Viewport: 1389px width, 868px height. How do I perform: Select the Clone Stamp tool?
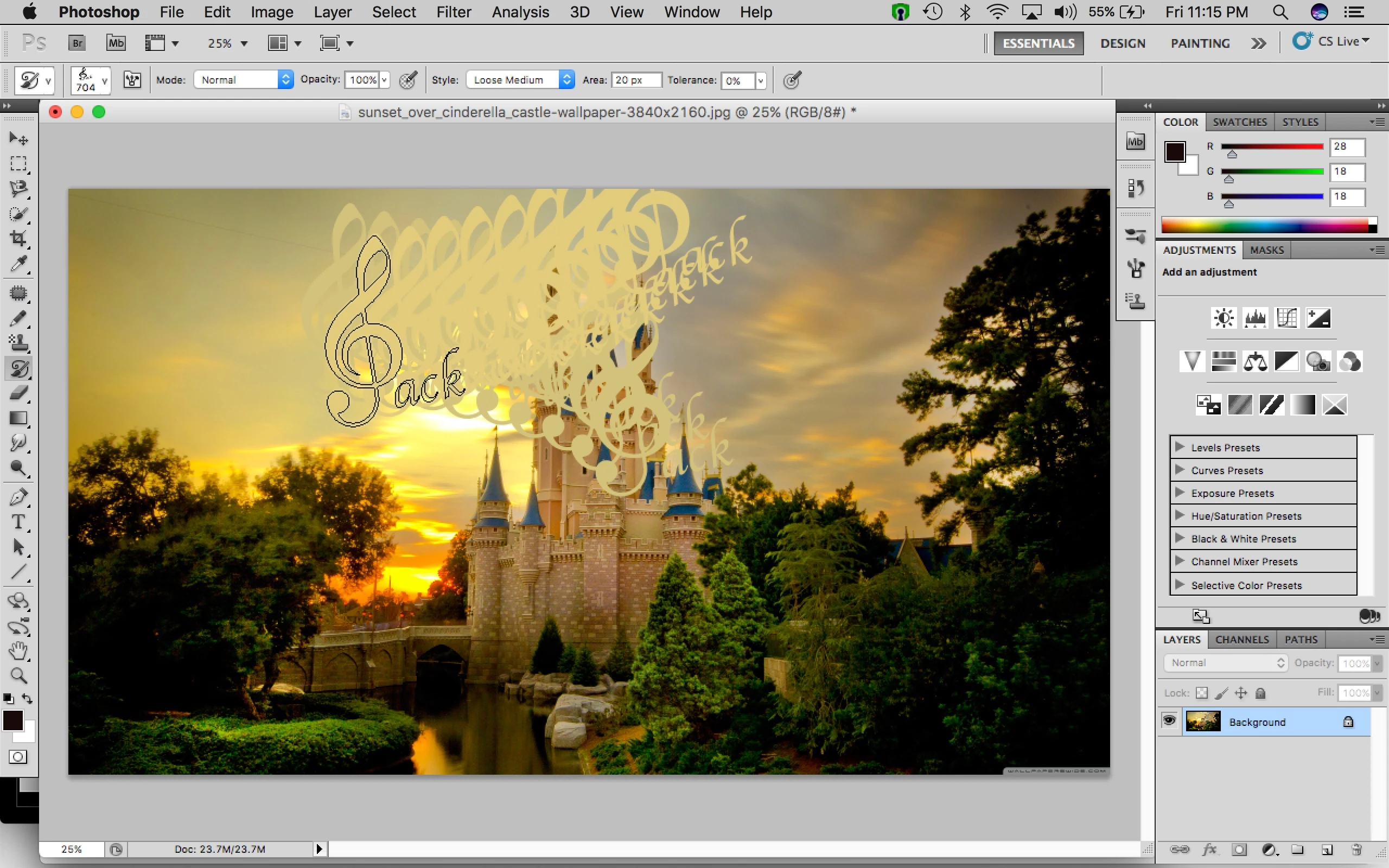pos(18,343)
